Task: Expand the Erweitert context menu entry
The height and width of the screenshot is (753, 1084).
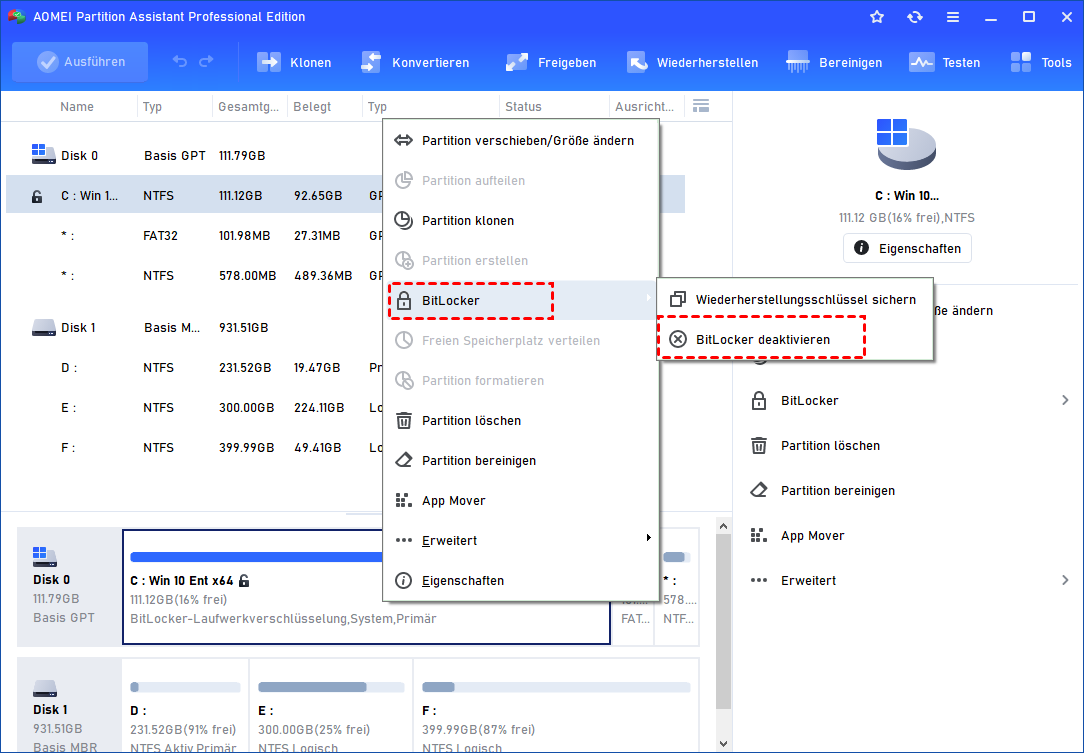Action: tap(521, 540)
